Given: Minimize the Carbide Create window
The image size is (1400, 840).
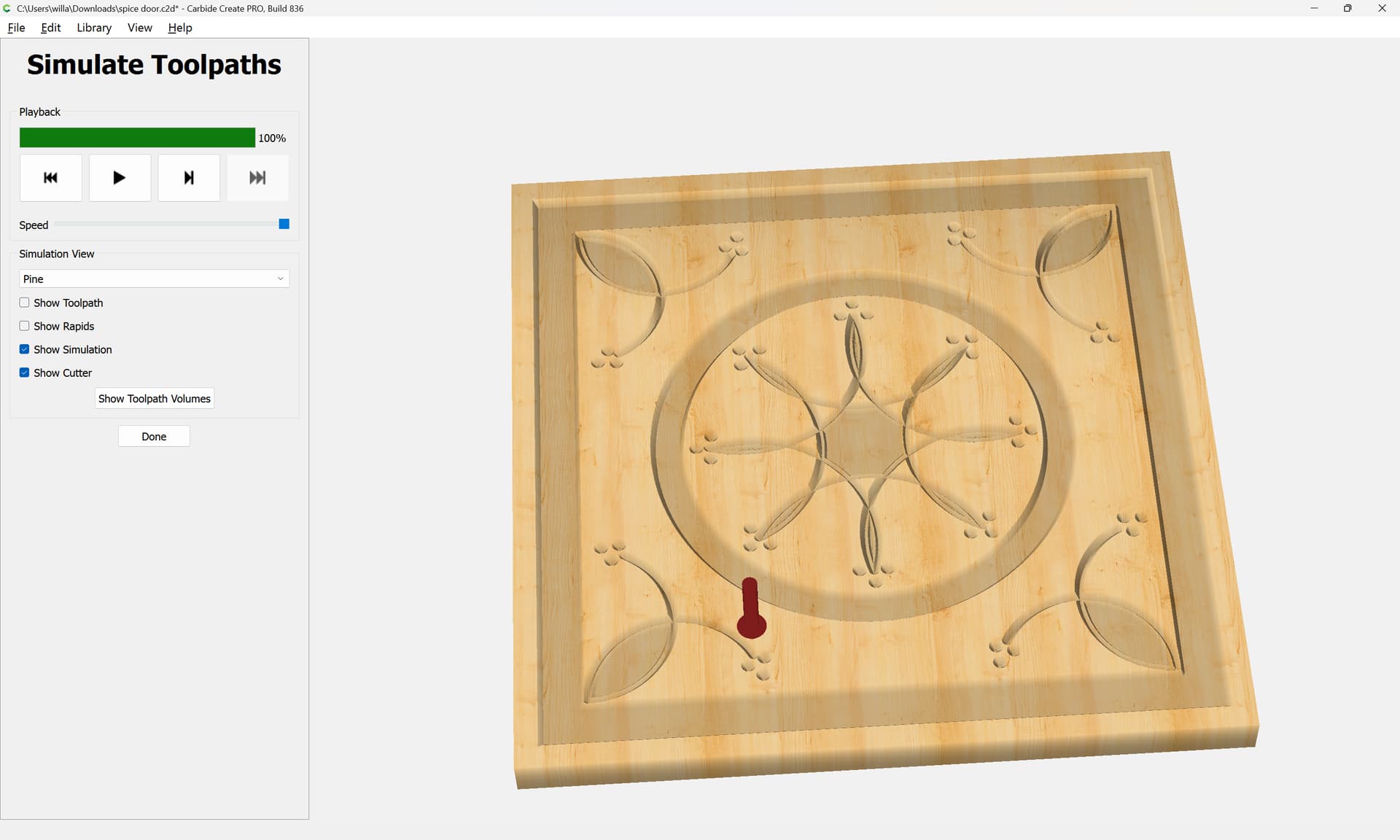Looking at the screenshot, I should pos(1314,8).
